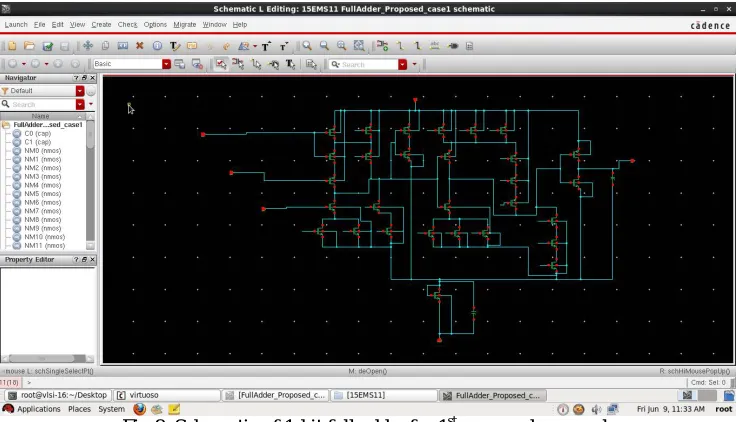
Task: Open the Launch menu
Action: click(16, 24)
